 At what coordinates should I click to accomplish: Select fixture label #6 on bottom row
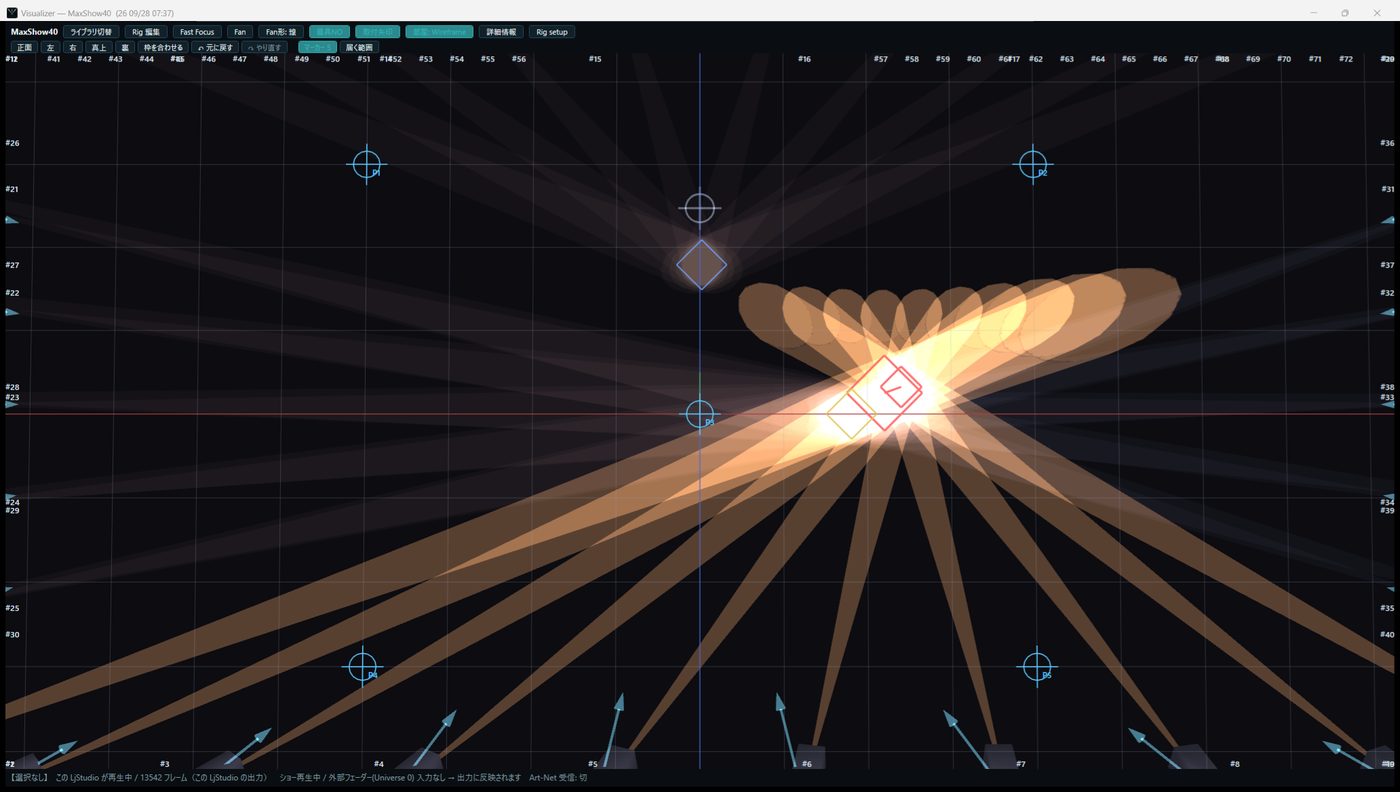(807, 764)
